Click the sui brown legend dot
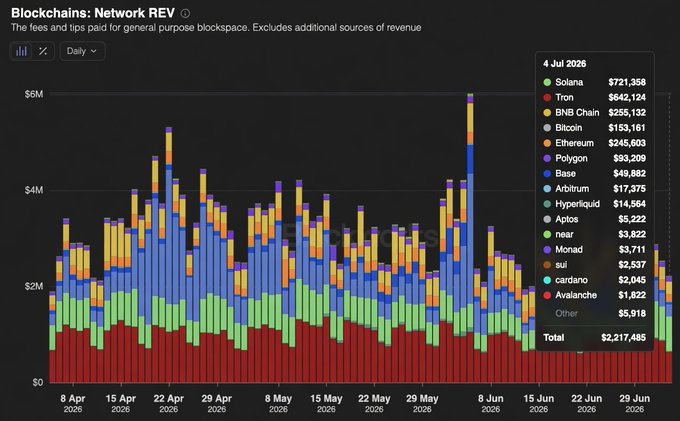This screenshot has width=680, height=421. click(x=547, y=264)
